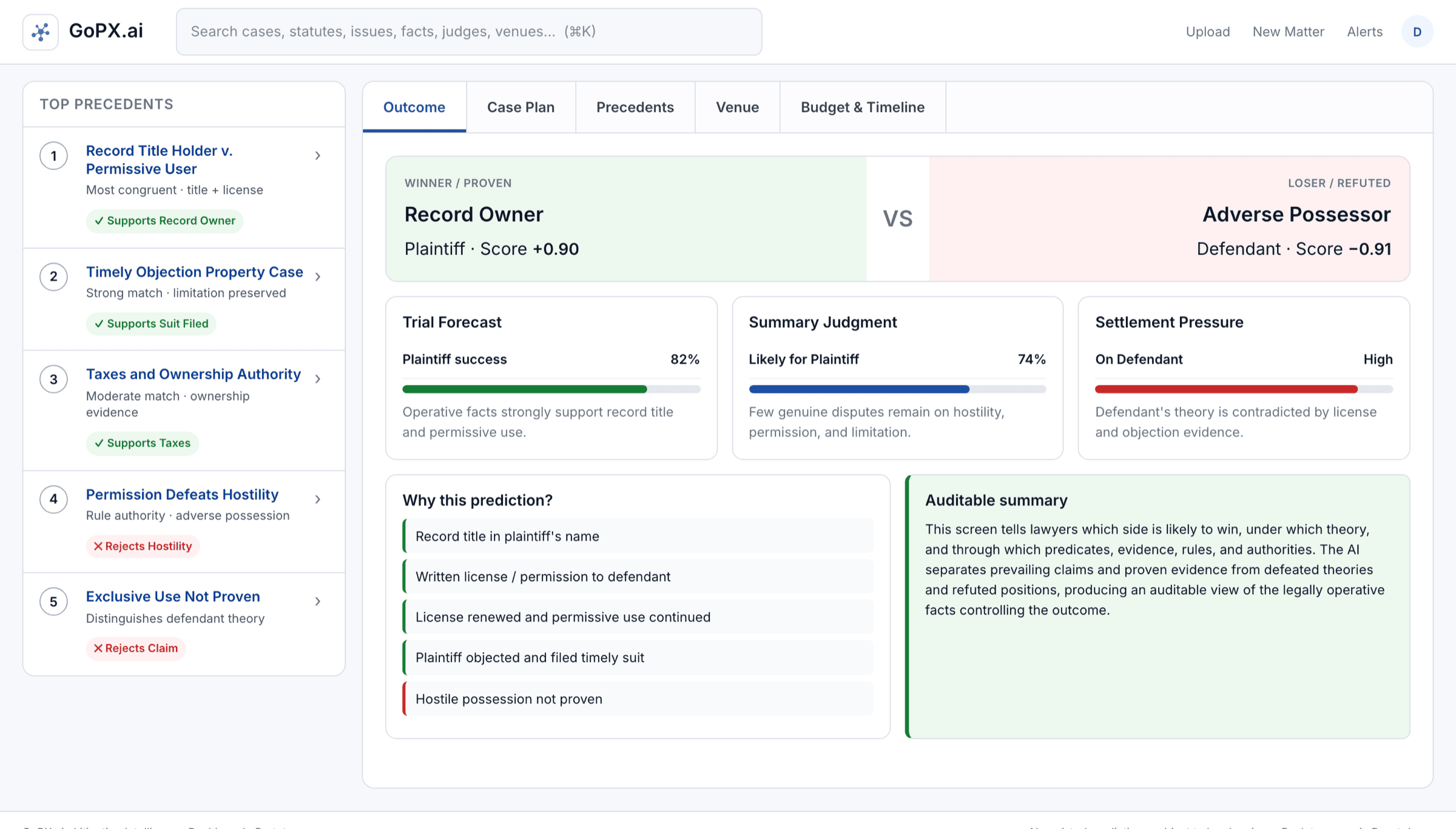The image size is (1456, 829).
Task: Click the 74% summary judgment value
Action: tap(1031, 359)
